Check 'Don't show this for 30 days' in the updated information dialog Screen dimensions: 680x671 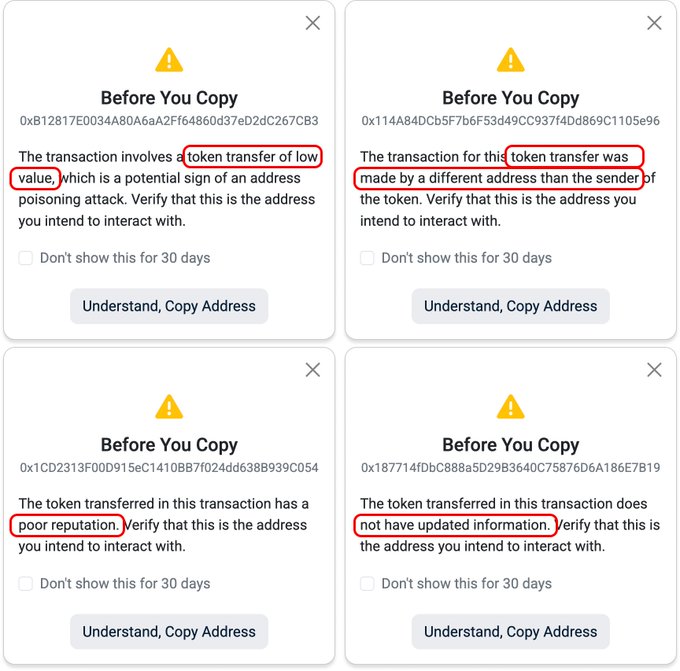pyautogui.click(x=367, y=583)
